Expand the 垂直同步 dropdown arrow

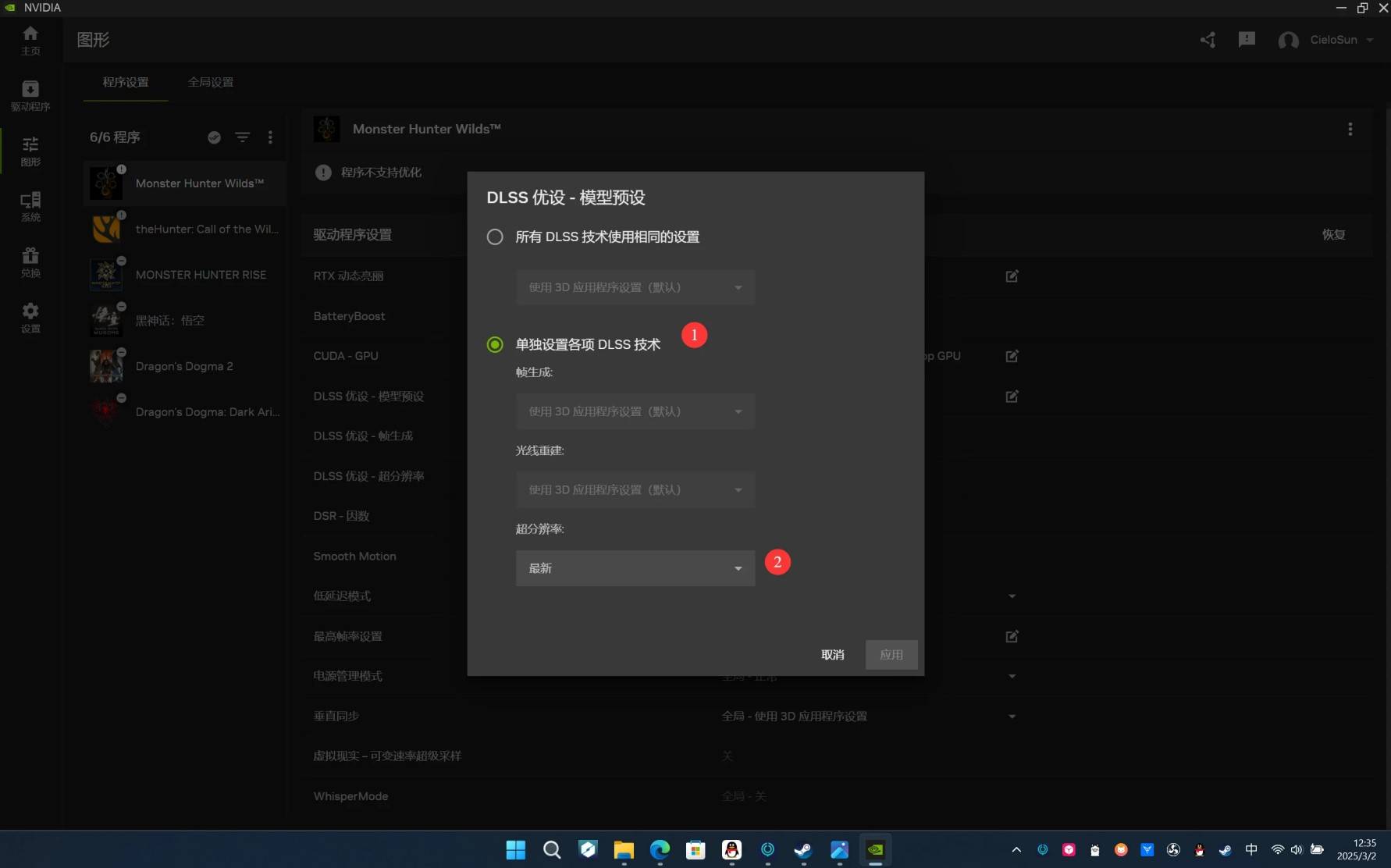1012,717
